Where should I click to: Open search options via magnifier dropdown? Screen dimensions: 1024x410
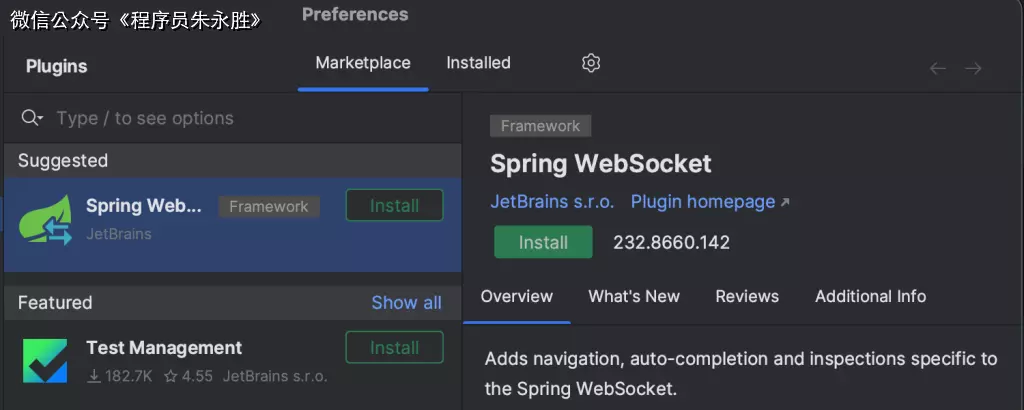(x=32, y=118)
